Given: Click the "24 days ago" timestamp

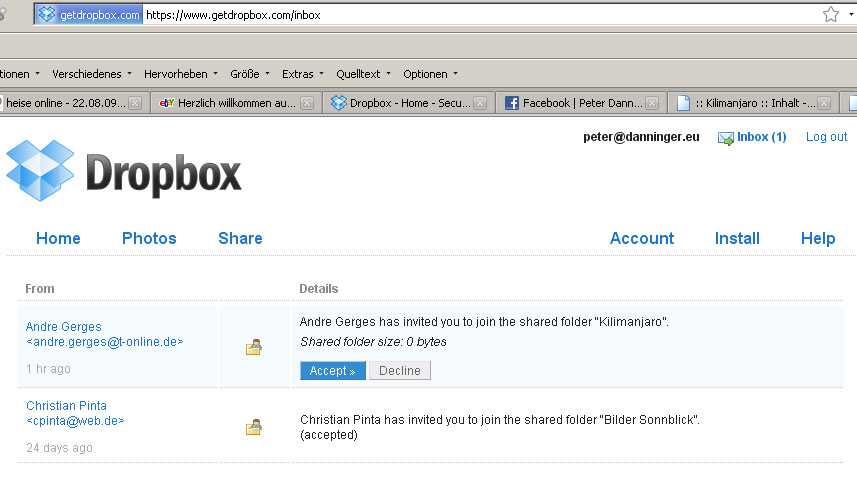Looking at the screenshot, I should click(59, 448).
